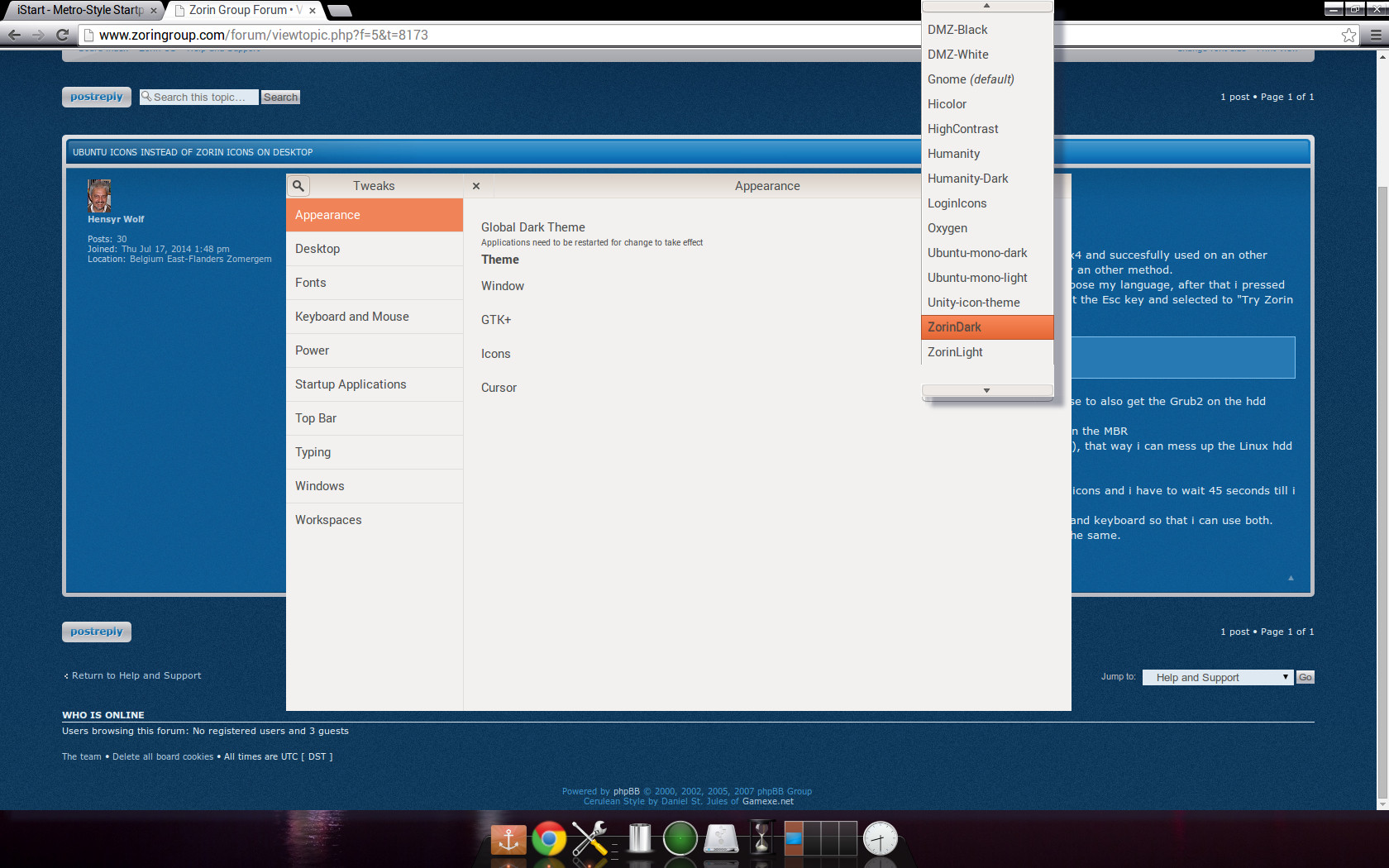This screenshot has width=1389, height=868.
Task: Select ZorinLight from the icon theme list
Action: (955, 352)
